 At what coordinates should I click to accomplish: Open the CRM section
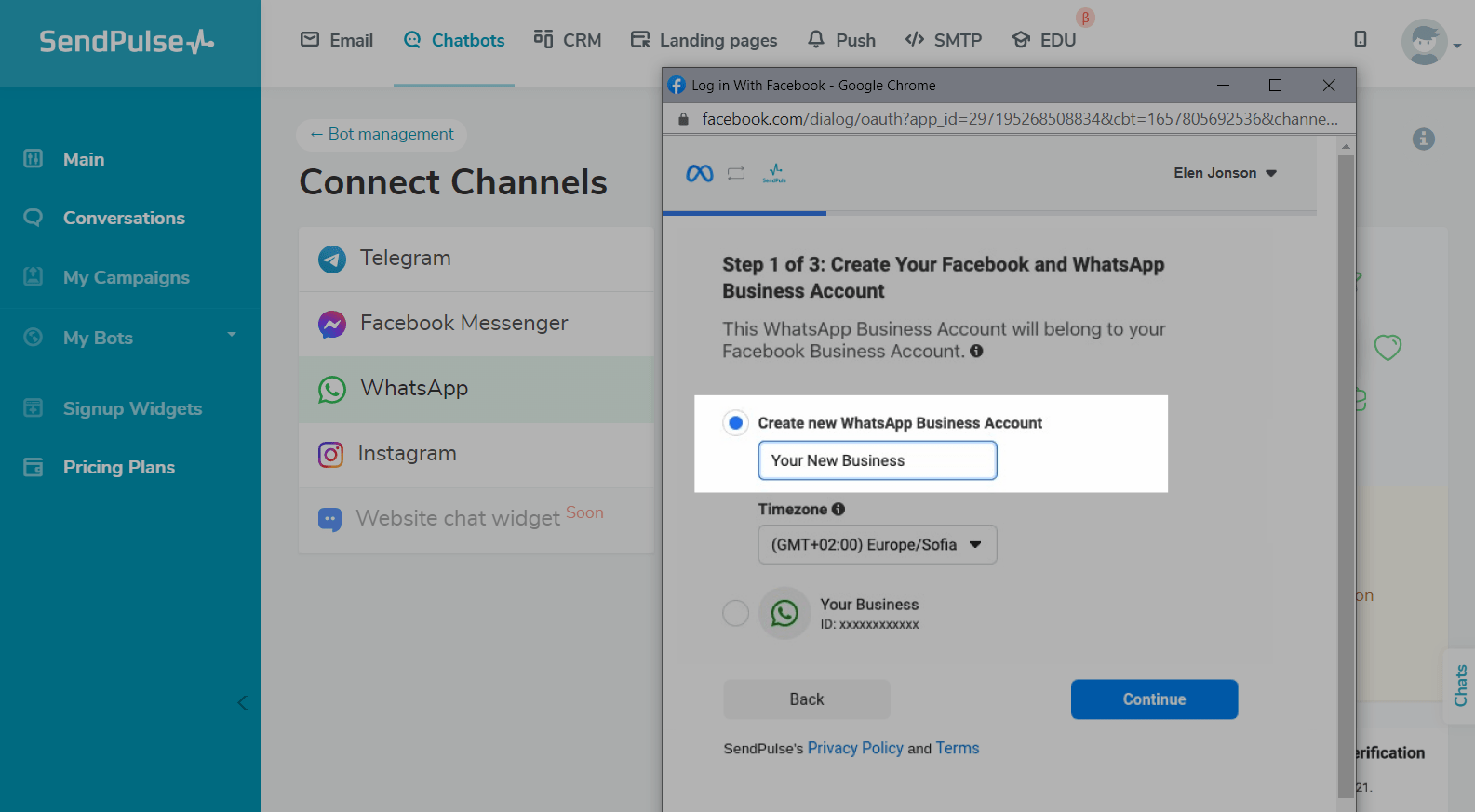coord(568,40)
